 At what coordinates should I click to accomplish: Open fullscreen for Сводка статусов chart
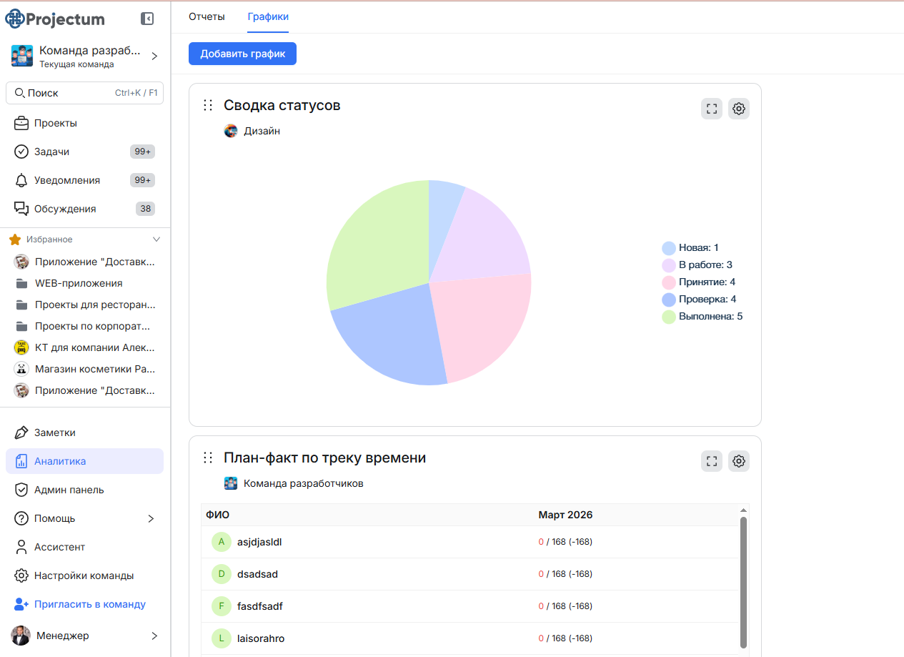click(712, 108)
